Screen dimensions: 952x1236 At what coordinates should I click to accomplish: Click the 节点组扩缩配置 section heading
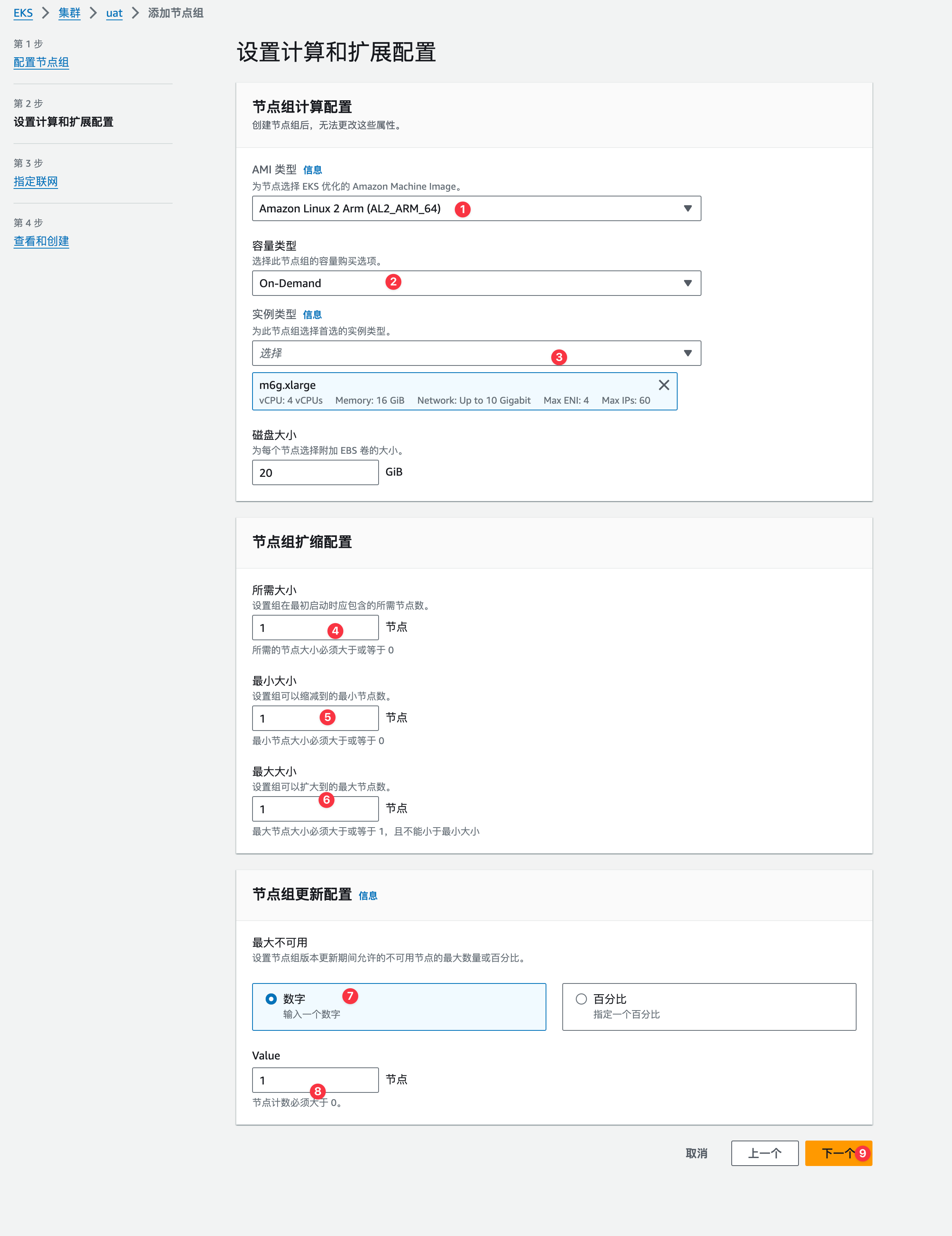click(302, 542)
